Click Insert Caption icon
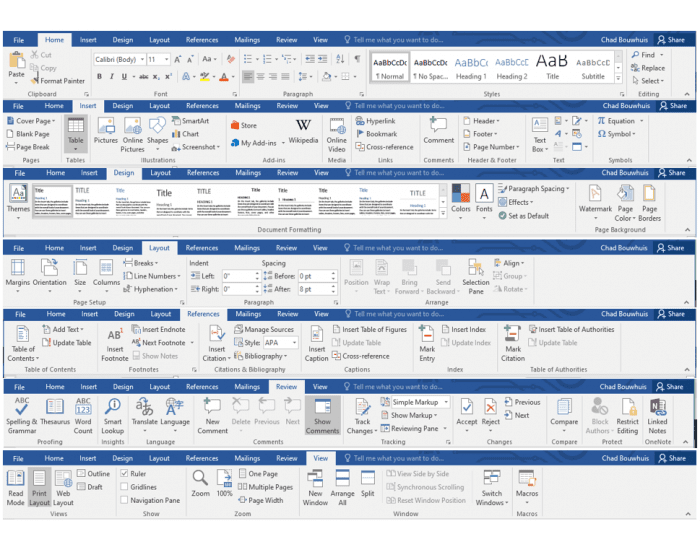Viewport: 700px width, 550px height. tap(316, 344)
